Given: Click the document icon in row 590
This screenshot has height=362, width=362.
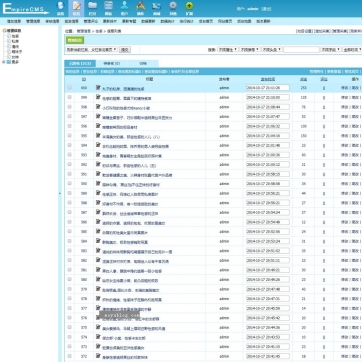Looking at the screenshot, I should (98, 183).
